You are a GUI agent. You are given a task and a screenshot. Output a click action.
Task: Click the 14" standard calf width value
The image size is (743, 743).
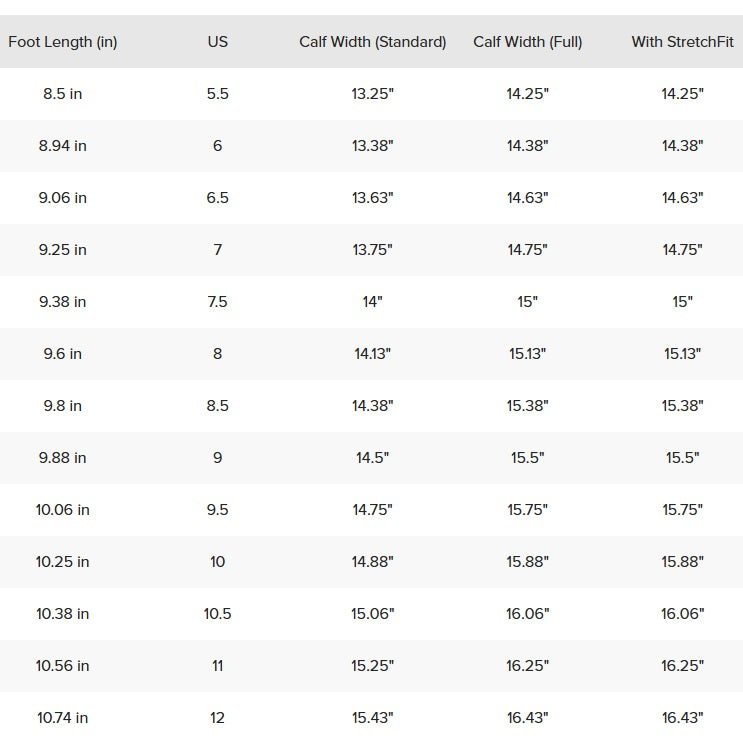click(x=372, y=302)
